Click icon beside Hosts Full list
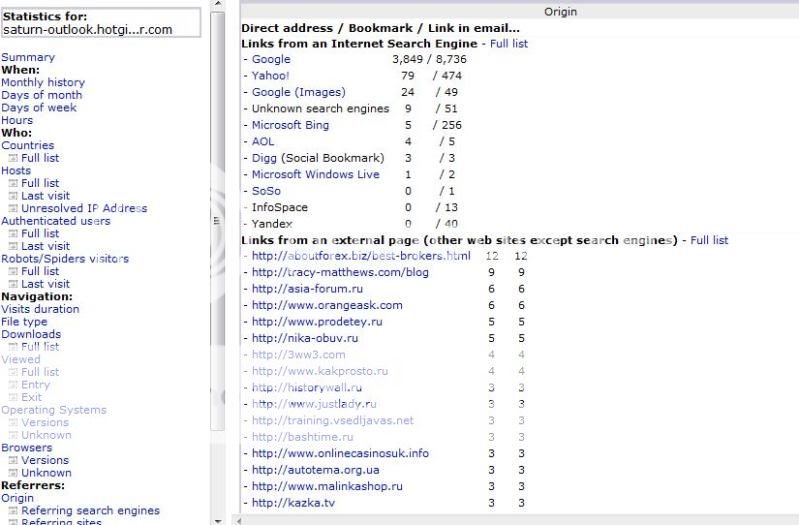This screenshot has height=525, width=799. (x=13, y=183)
